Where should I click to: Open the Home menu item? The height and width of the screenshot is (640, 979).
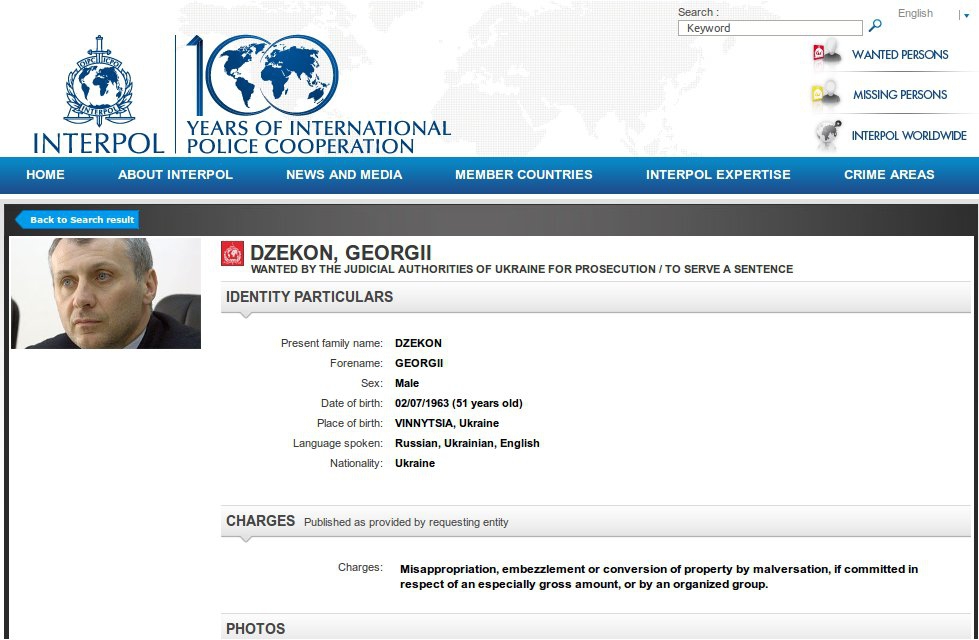coord(45,174)
